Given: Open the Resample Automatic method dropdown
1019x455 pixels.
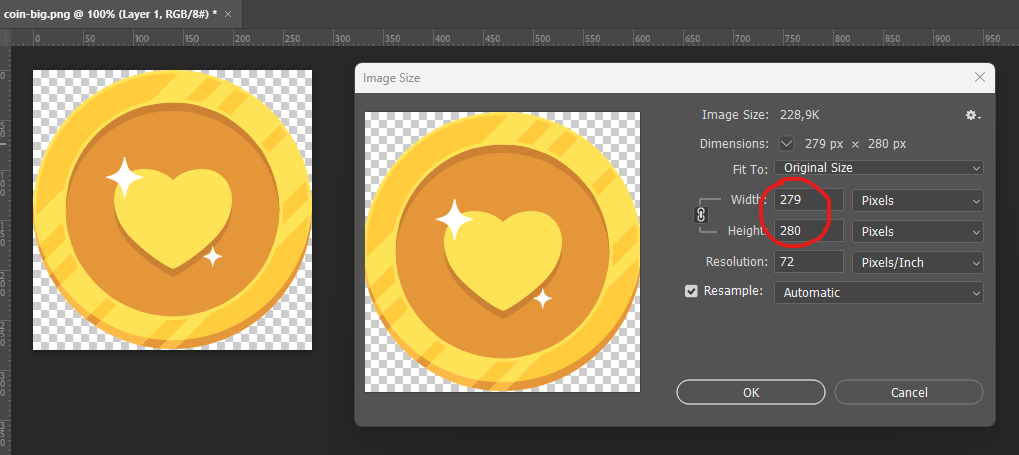Looking at the screenshot, I should (x=878, y=293).
